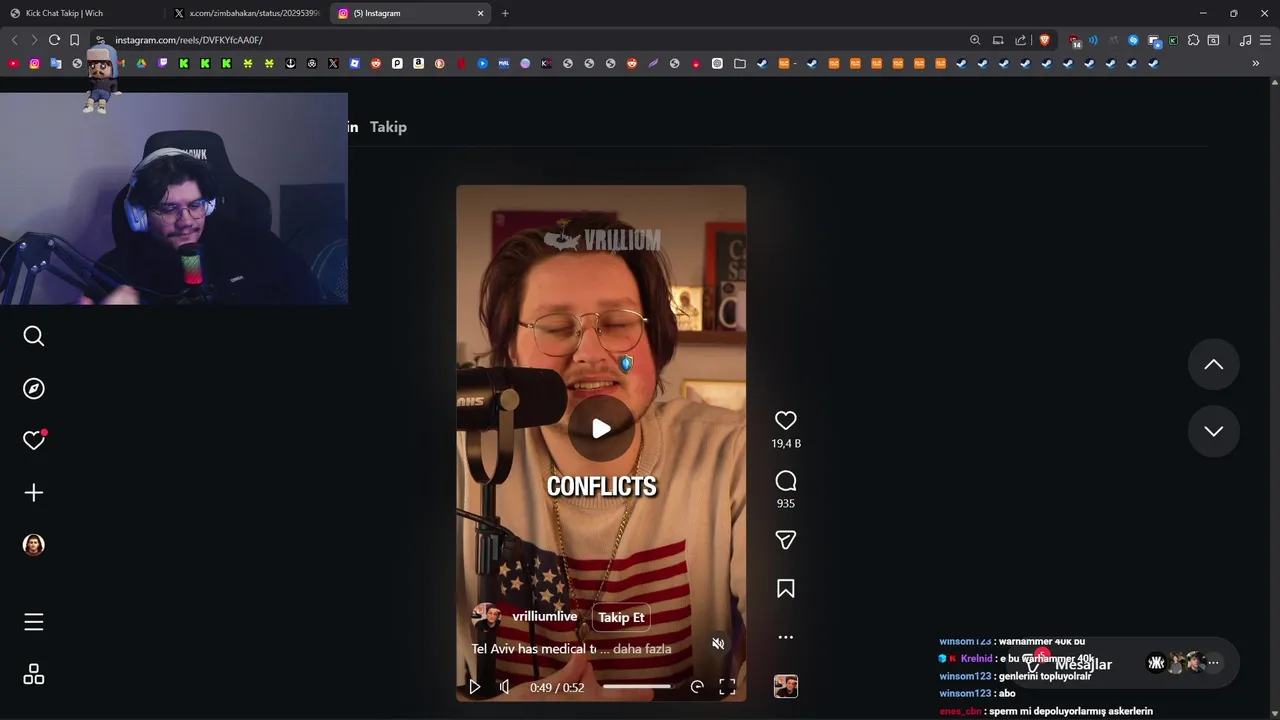Image resolution: width=1280 pixels, height=720 pixels.
Task: Click the address bar URL
Action: click(x=189, y=40)
